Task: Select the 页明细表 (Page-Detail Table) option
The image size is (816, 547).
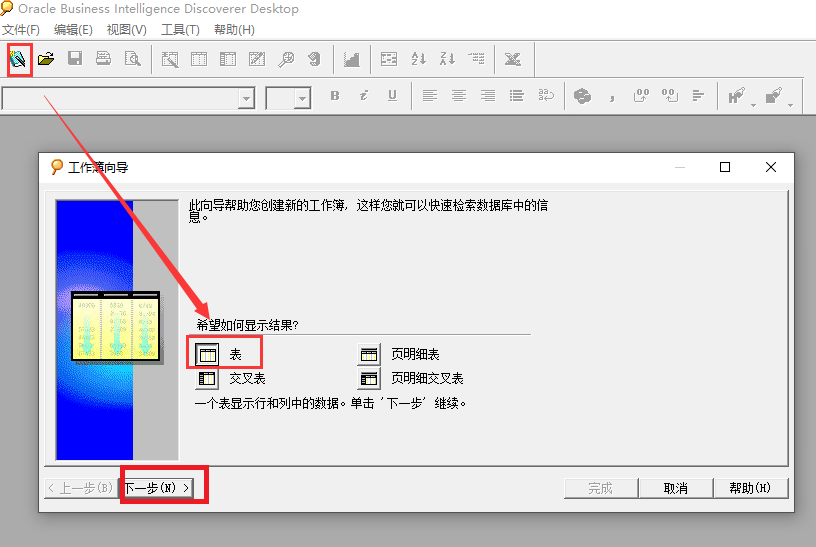Action: click(x=369, y=354)
